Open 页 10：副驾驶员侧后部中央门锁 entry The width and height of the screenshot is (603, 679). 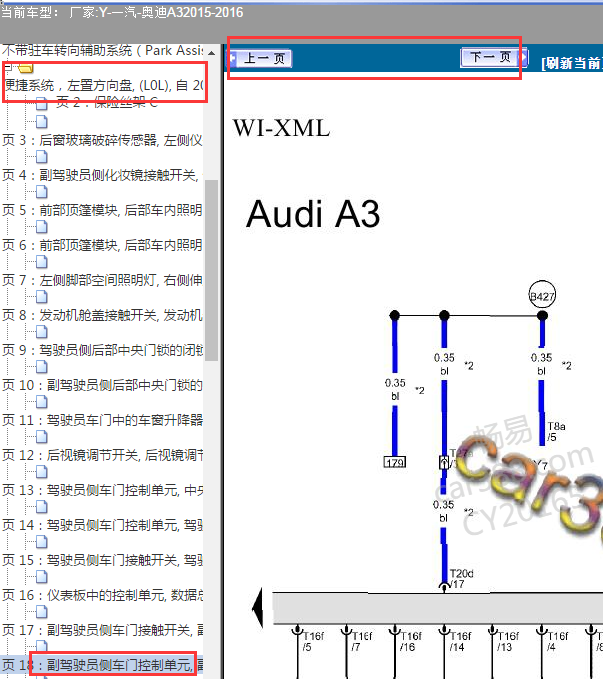pyautogui.click(x=102, y=385)
